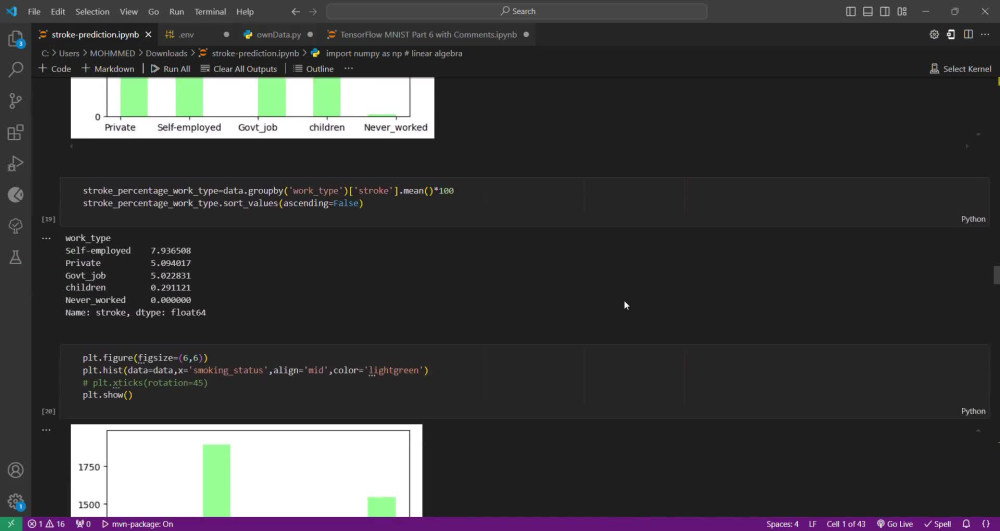Open the tree icon view in activity bar
Viewport: 1000px width, 531px height.
[15, 226]
